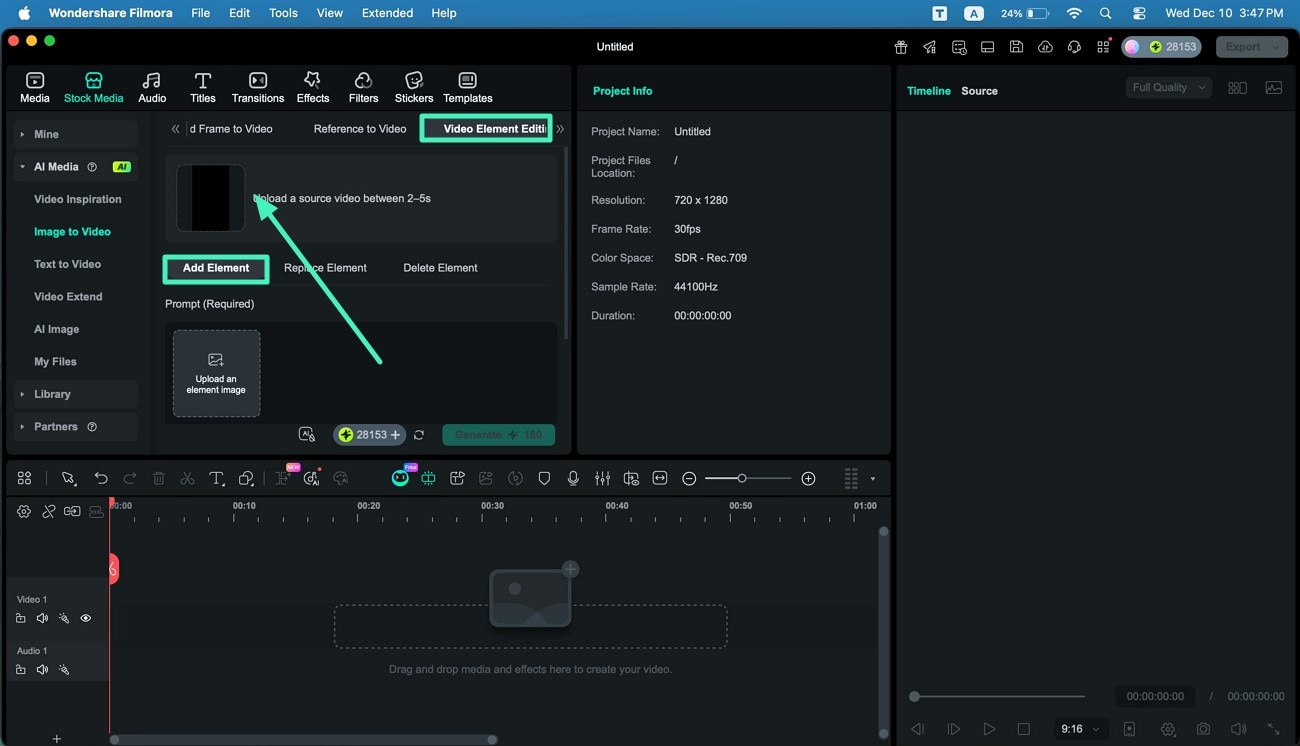Open the Extended menu in the menu bar

pos(386,13)
